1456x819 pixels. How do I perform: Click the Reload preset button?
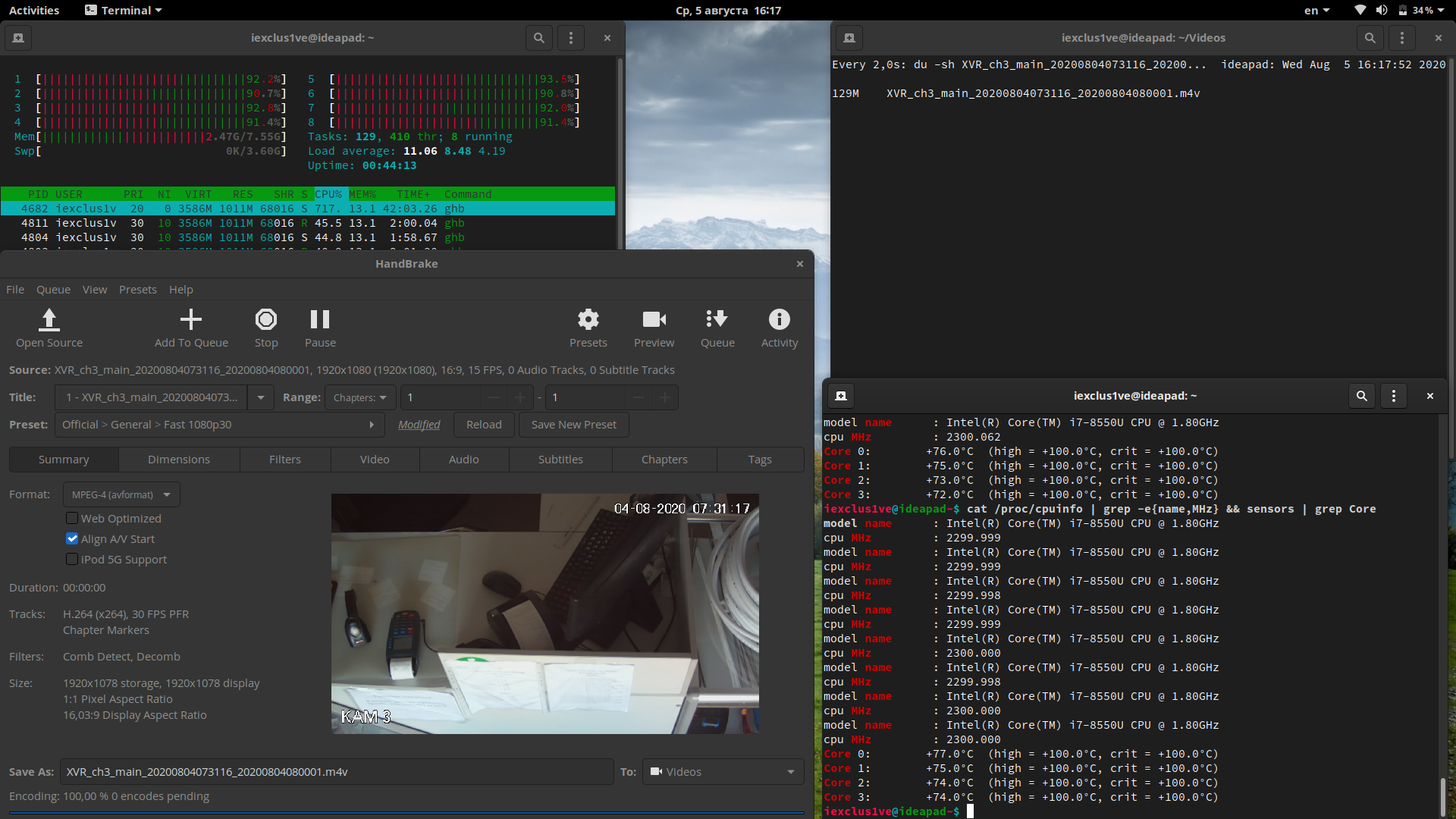click(x=484, y=425)
